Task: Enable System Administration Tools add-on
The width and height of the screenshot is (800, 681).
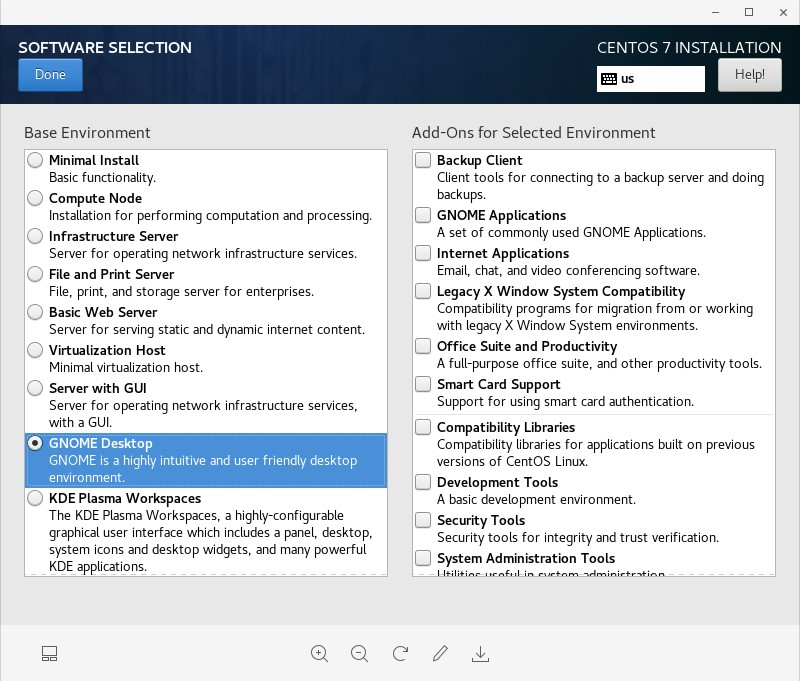Action: [x=423, y=558]
